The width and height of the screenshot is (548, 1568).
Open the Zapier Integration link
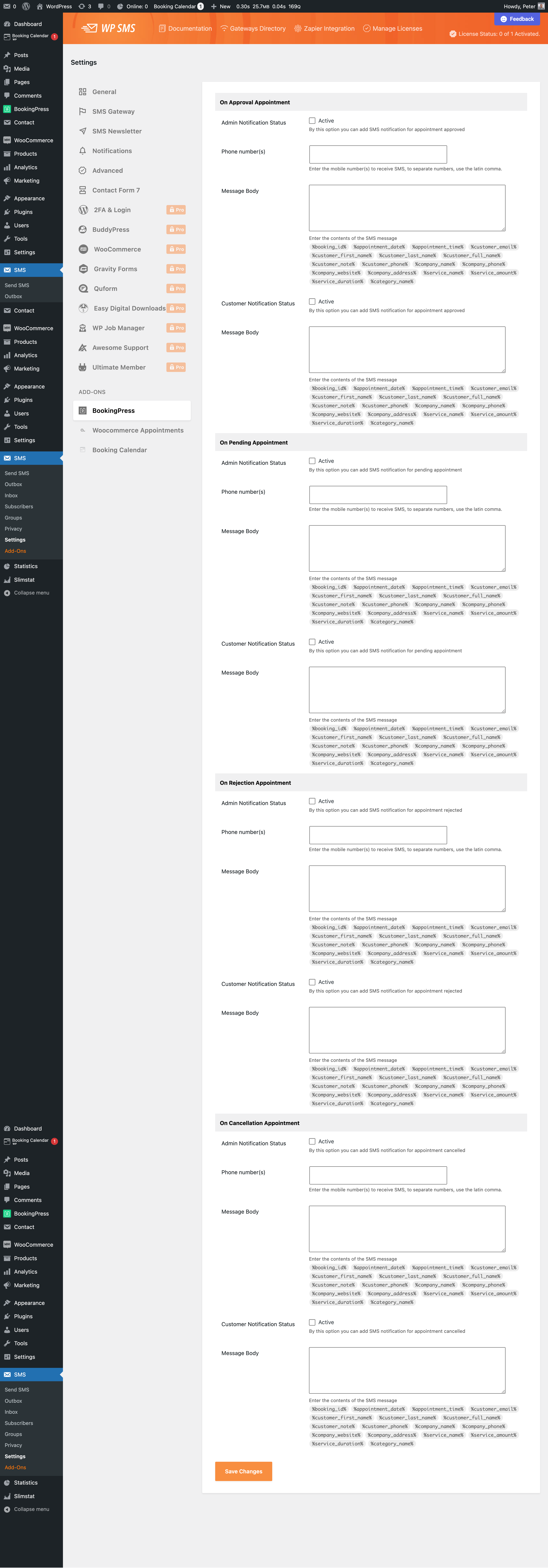pyautogui.click(x=324, y=29)
